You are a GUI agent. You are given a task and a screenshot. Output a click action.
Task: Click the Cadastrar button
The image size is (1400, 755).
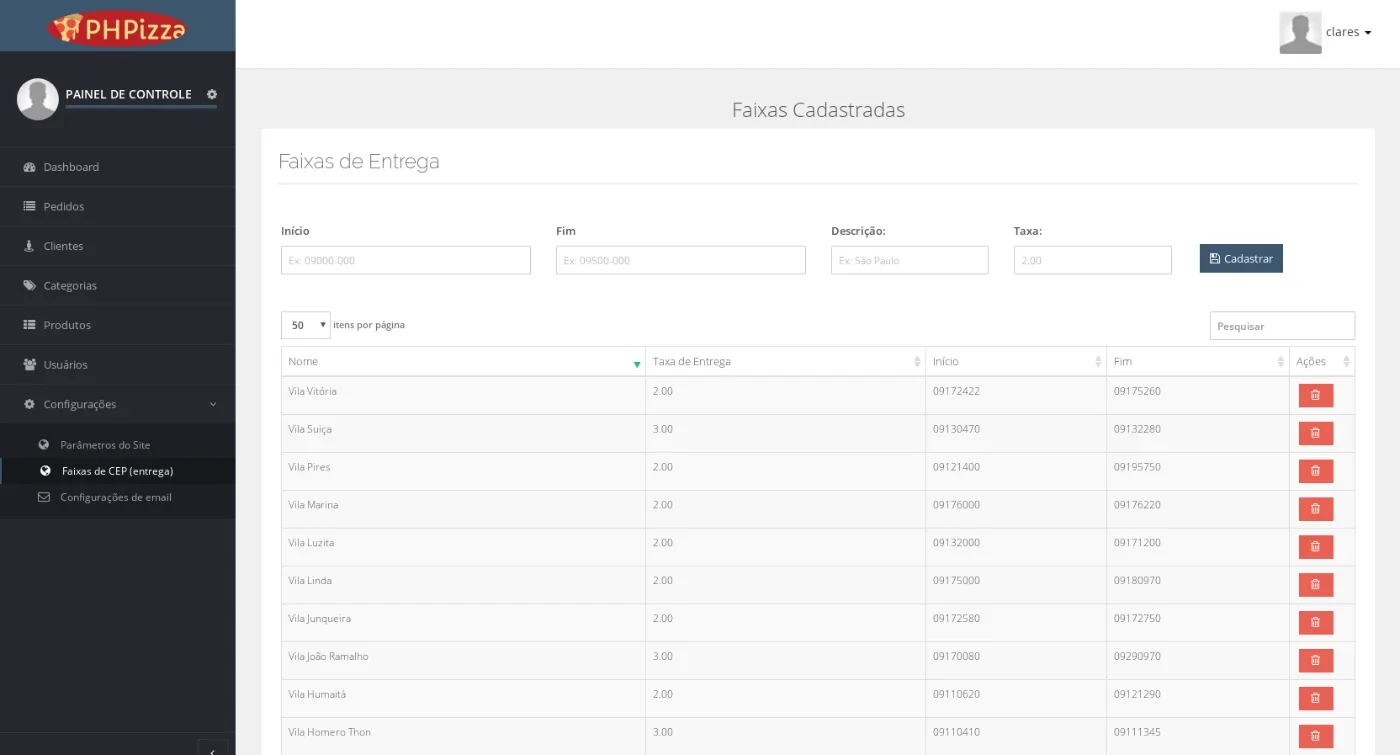(x=1241, y=258)
